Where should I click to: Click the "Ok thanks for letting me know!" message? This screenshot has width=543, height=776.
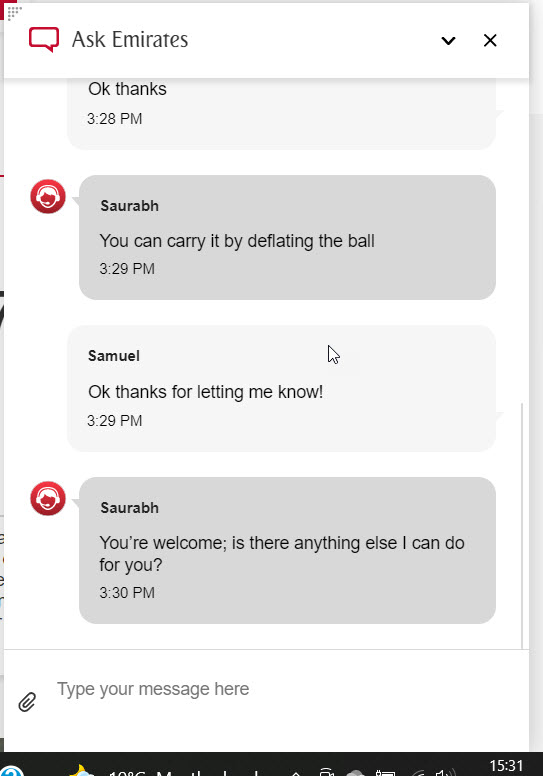tap(205, 392)
